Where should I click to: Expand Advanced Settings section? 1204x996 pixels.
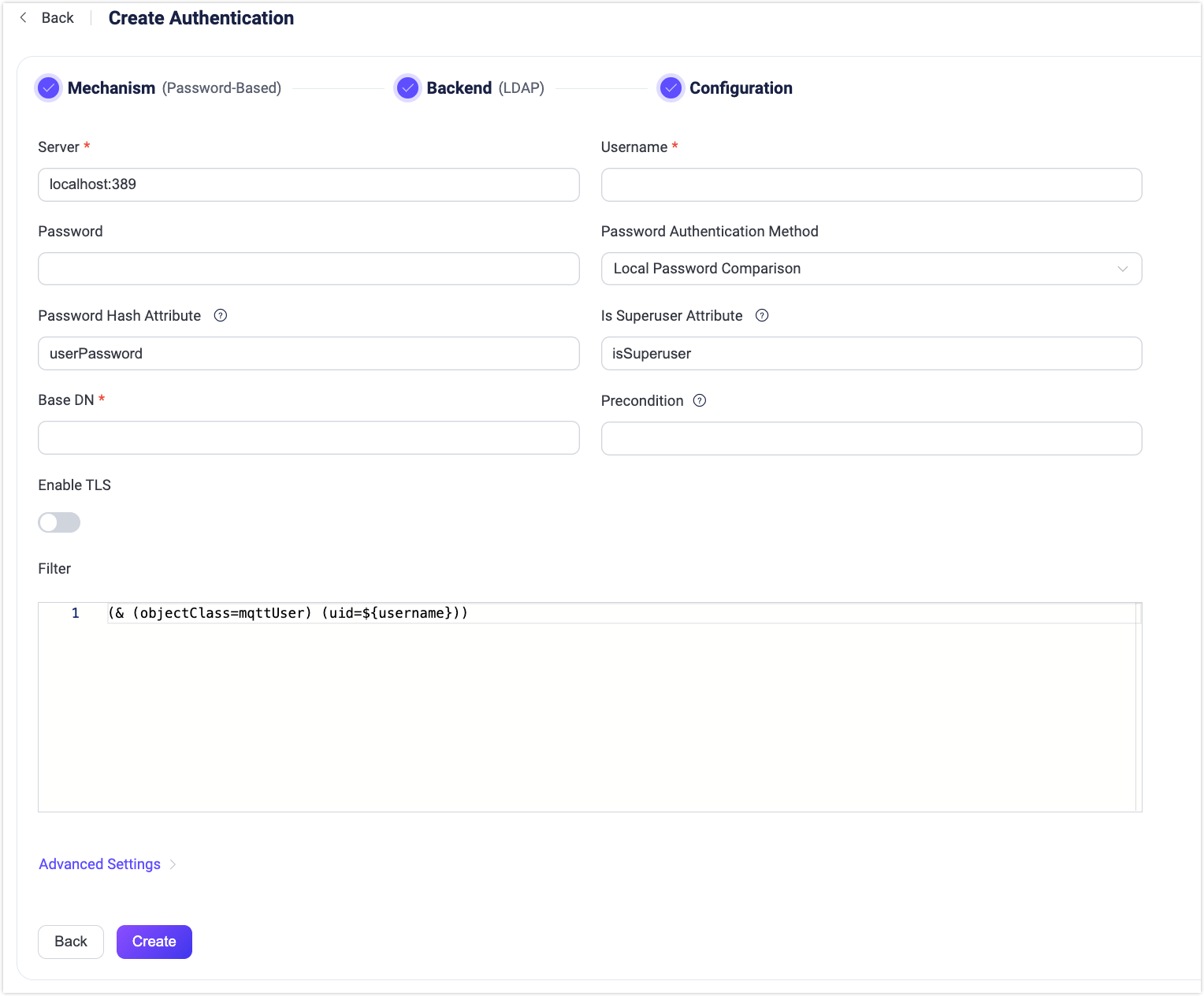point(99,864)
